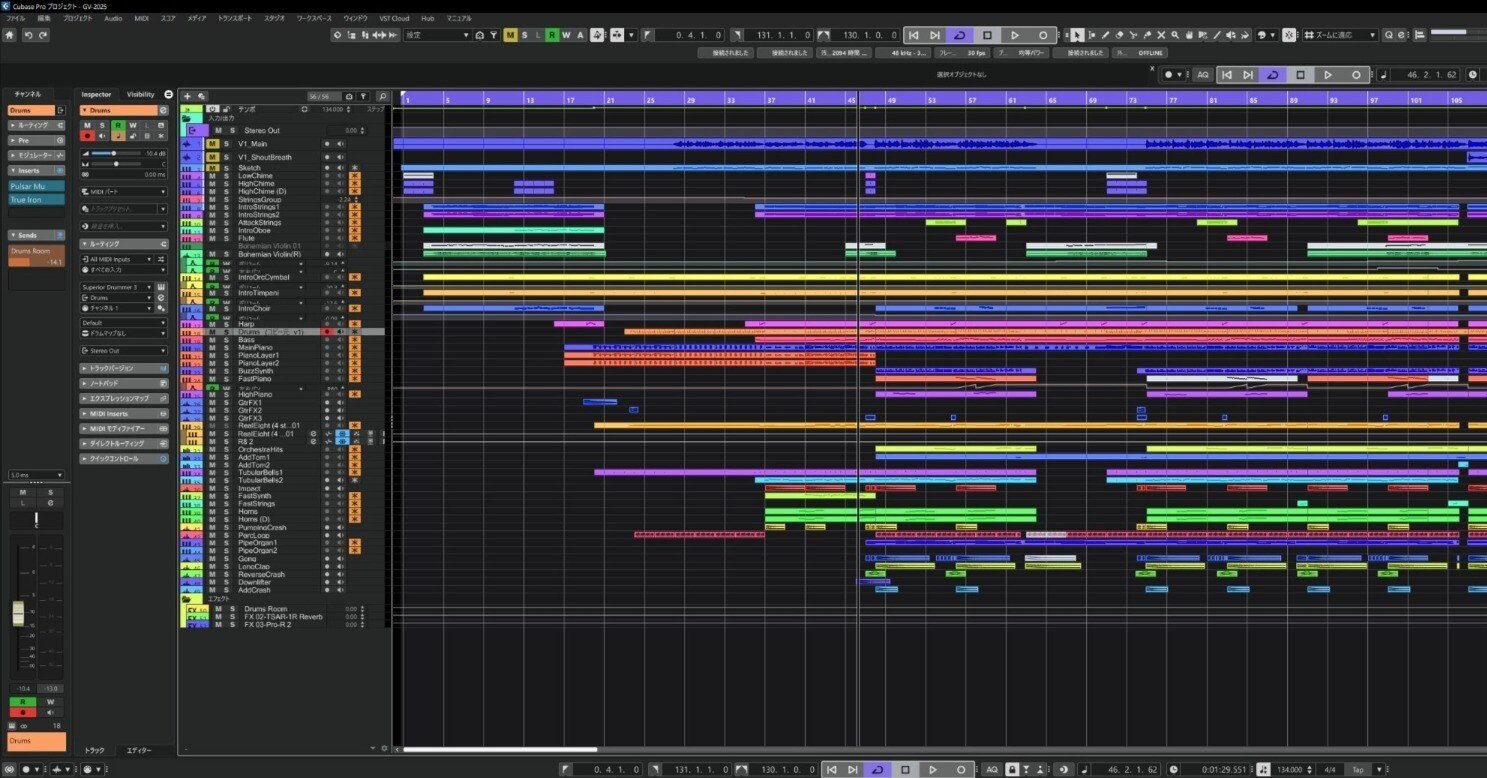Select the Object Selection arrow tool
1487x778 pixels.
coord(1077,35)
